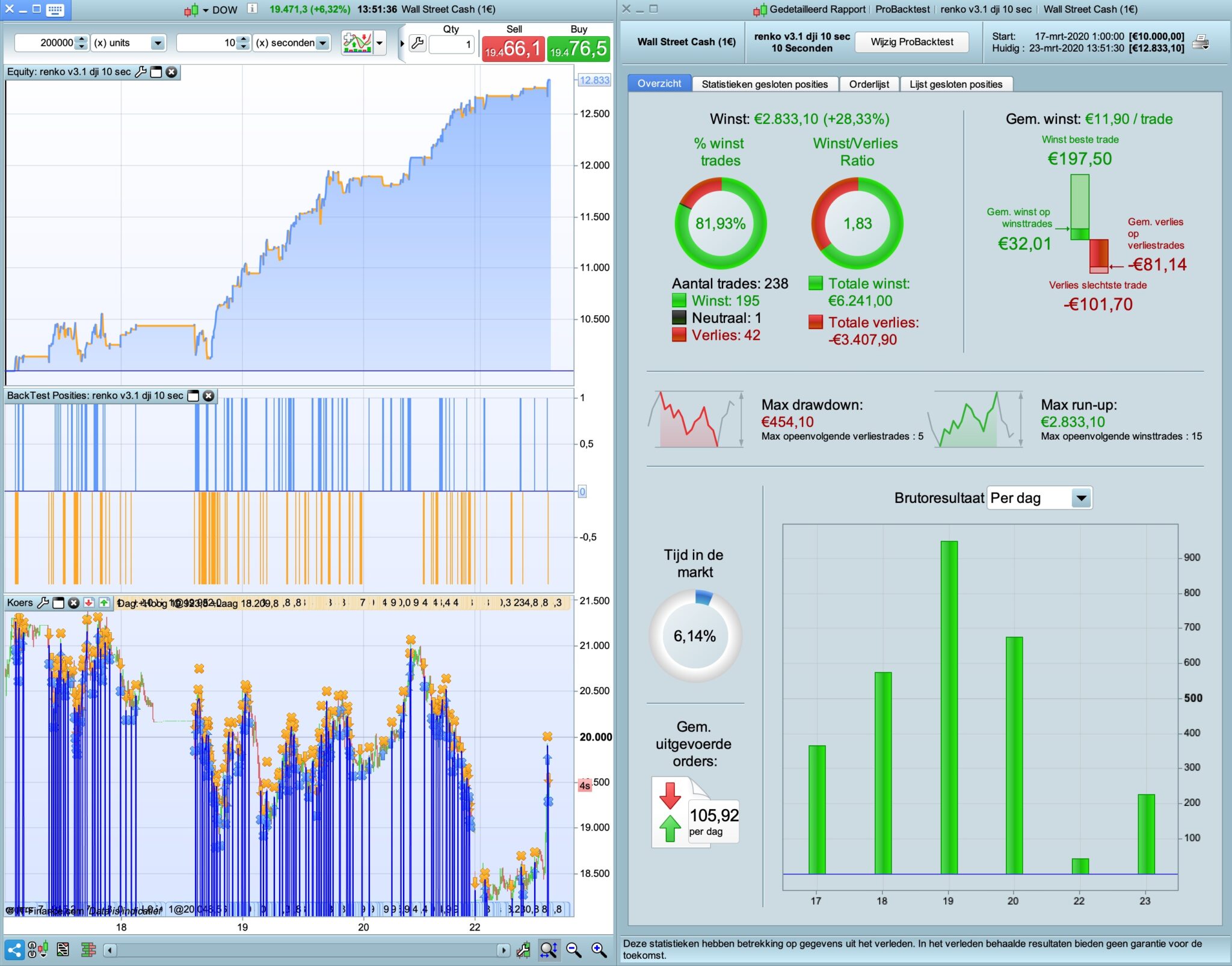Open the indicators and trading systems icon
Image resolution: width=1232 pixels, height=966 pixels.
click(x=357, y=43)
